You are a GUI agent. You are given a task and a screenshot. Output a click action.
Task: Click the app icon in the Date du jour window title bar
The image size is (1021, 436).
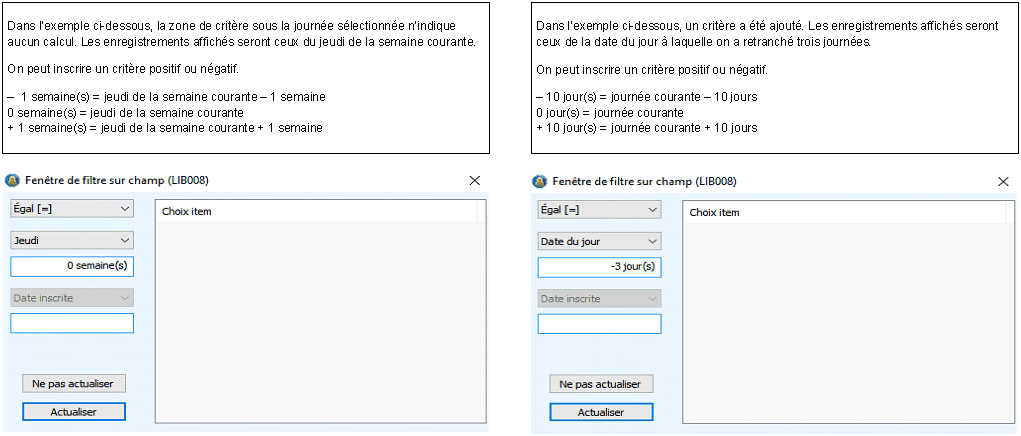pos(539,181)
